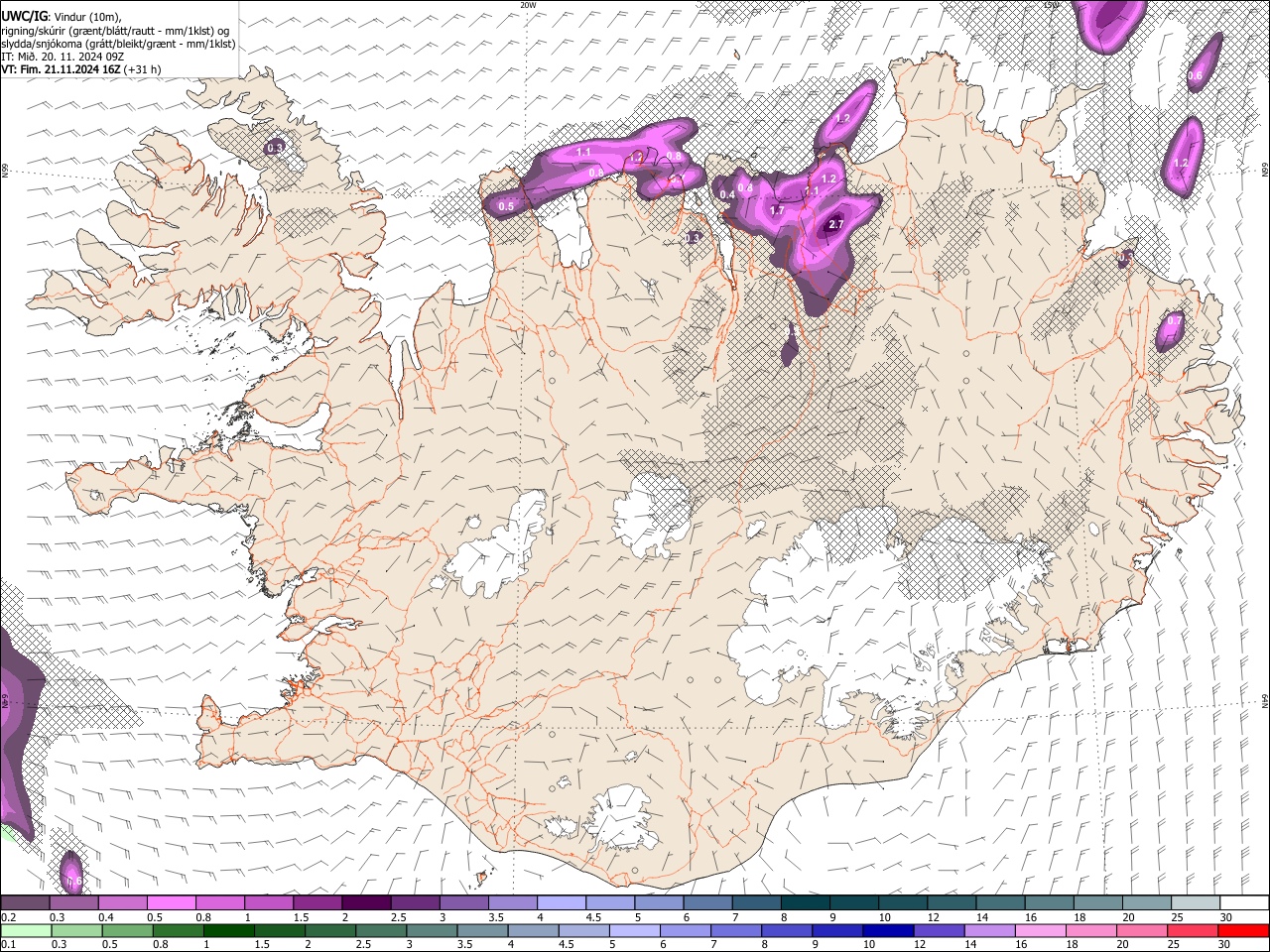
Task: Pick the palest green 0.1–0.3 swatch, lower scale
Action: tap(25, 930)
